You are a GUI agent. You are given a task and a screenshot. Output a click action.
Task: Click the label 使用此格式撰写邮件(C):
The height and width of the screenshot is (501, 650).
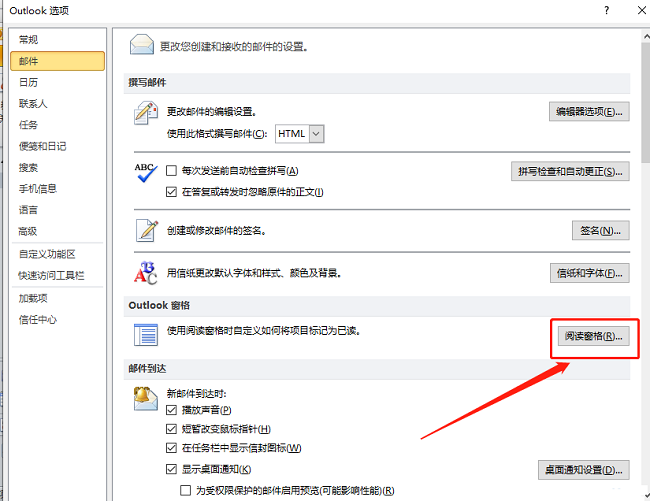(217, 134)
